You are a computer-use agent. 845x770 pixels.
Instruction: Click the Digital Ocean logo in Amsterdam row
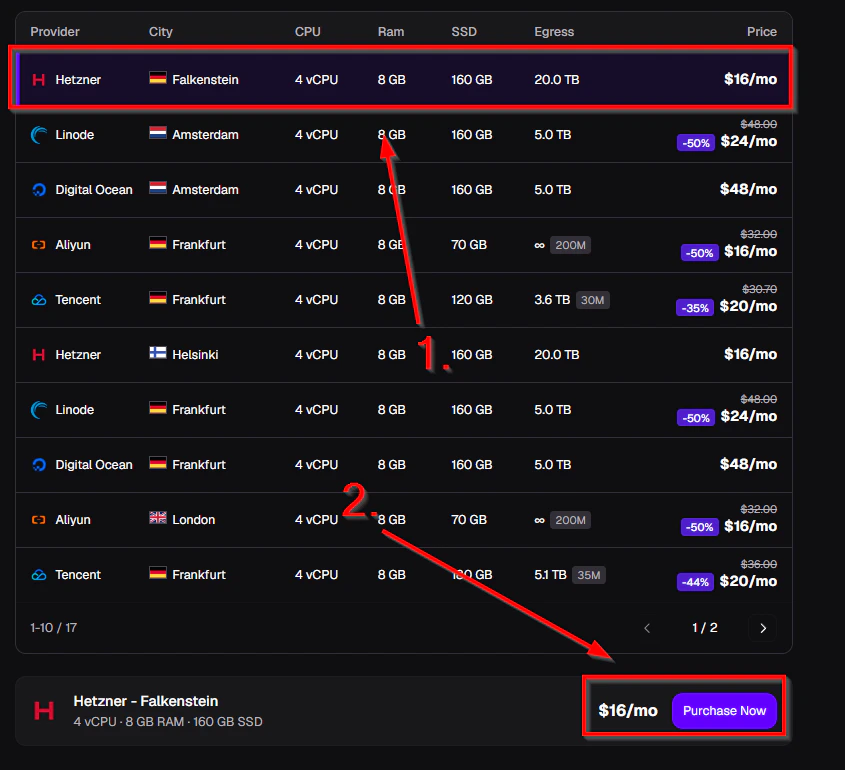[x=39, y=190]
